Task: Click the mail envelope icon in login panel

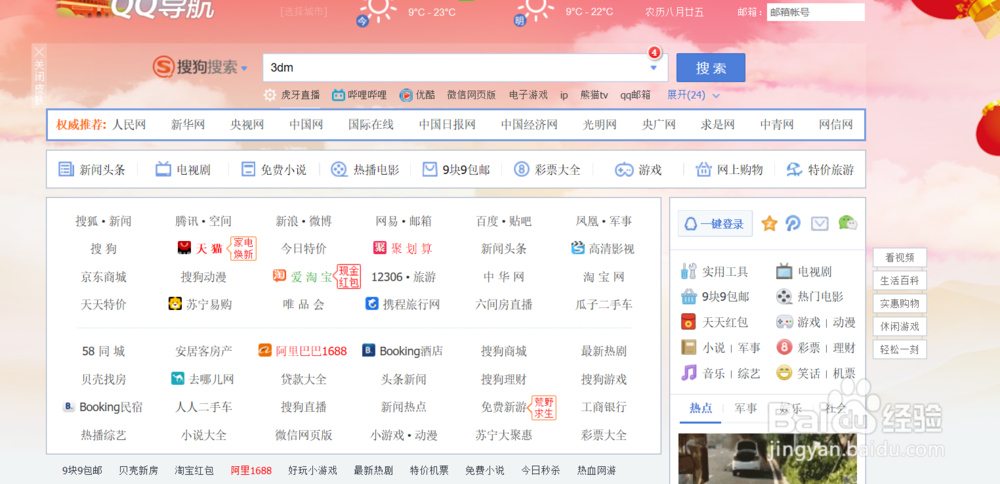Action: click(820, 223)
